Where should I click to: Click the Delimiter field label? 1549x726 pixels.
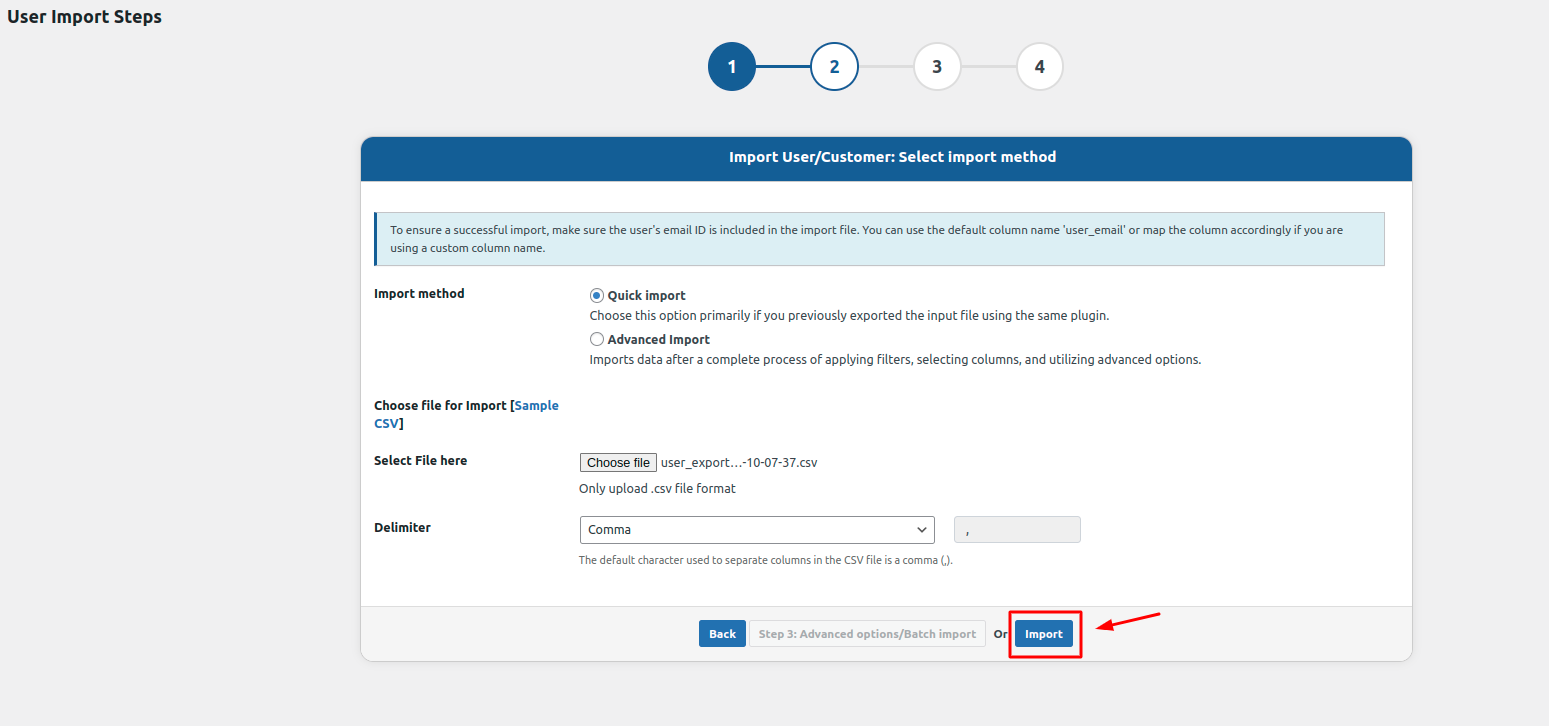click(402, 528)
